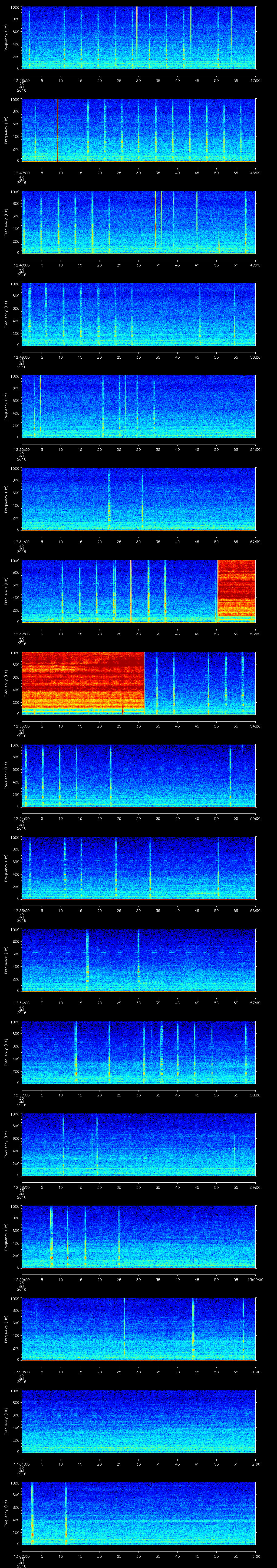The image size is (277, 1568).
Task: Select the spectrogram panel starting at 13:01:00
Action: pyautogui.click(x=139, y=1422)
